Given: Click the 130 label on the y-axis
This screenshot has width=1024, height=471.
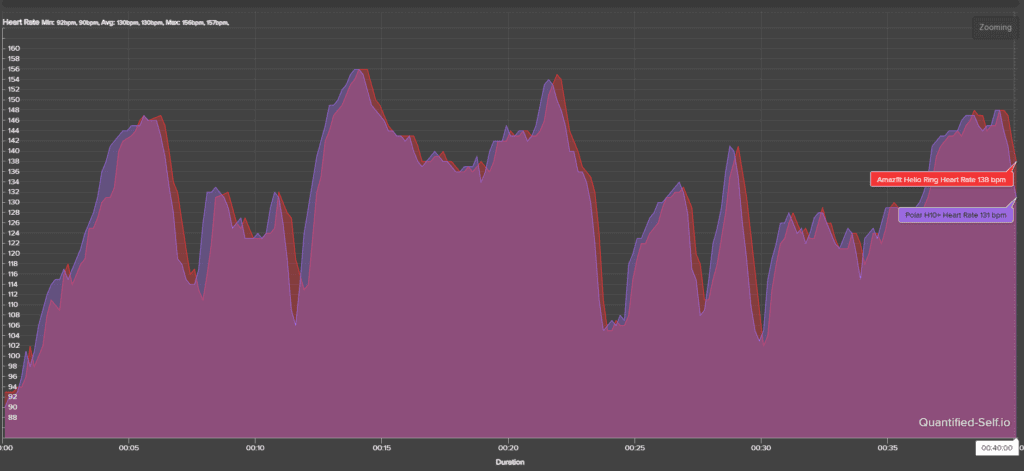Looking at the screenshot, I should [x=13, y=202].
